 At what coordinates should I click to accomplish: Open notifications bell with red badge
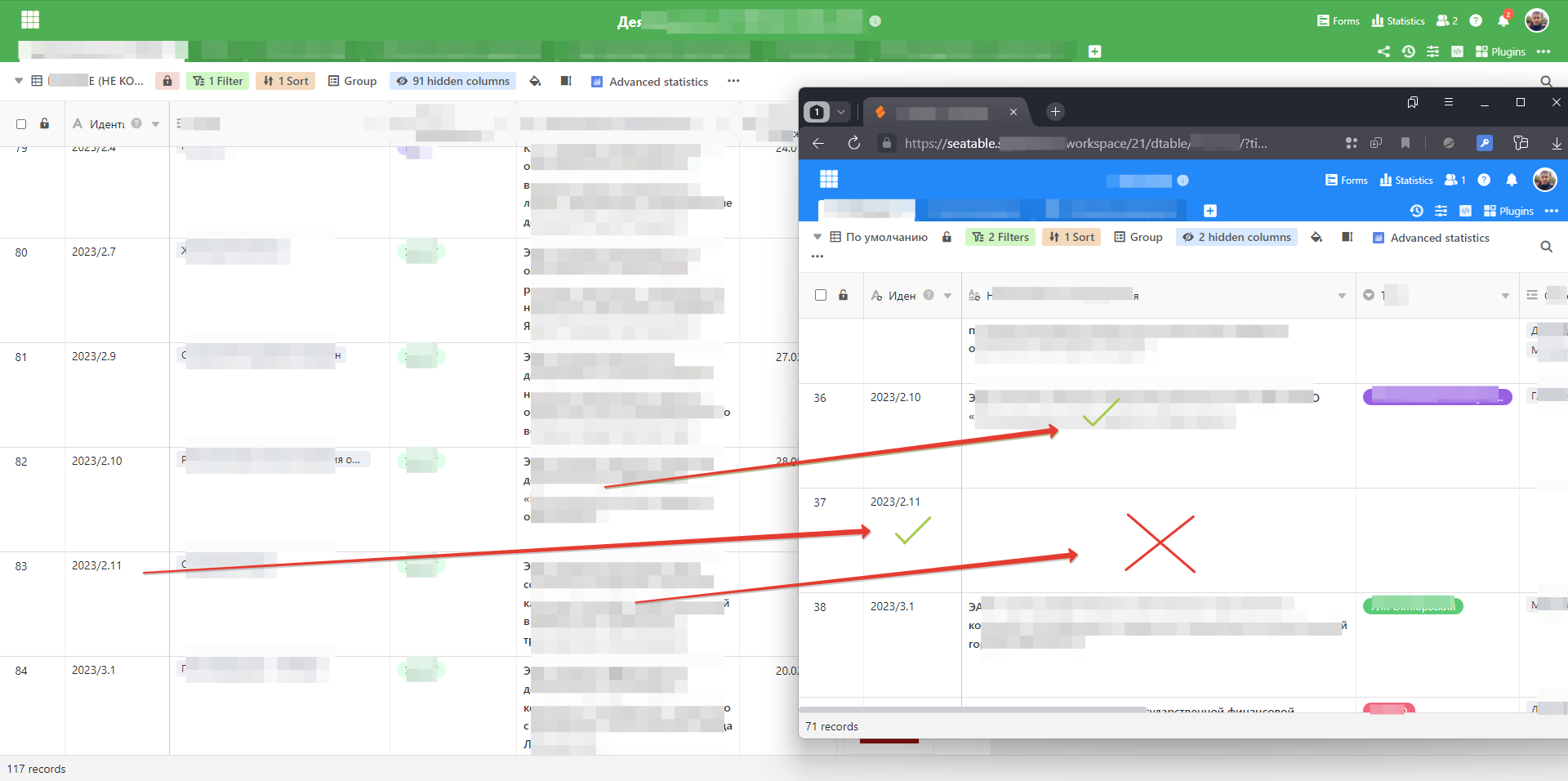coord(1503,20)
